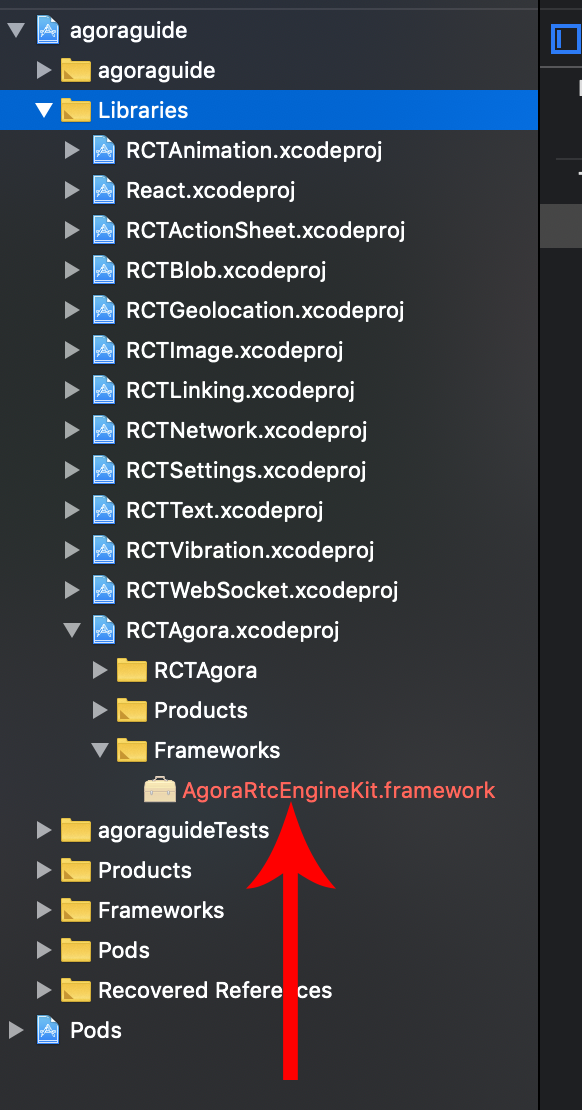Viewport: 582px width, 1110px height.
Task: Click the RCTAgora.xcodeproj project icon
Action: click(x=104, y=630)
